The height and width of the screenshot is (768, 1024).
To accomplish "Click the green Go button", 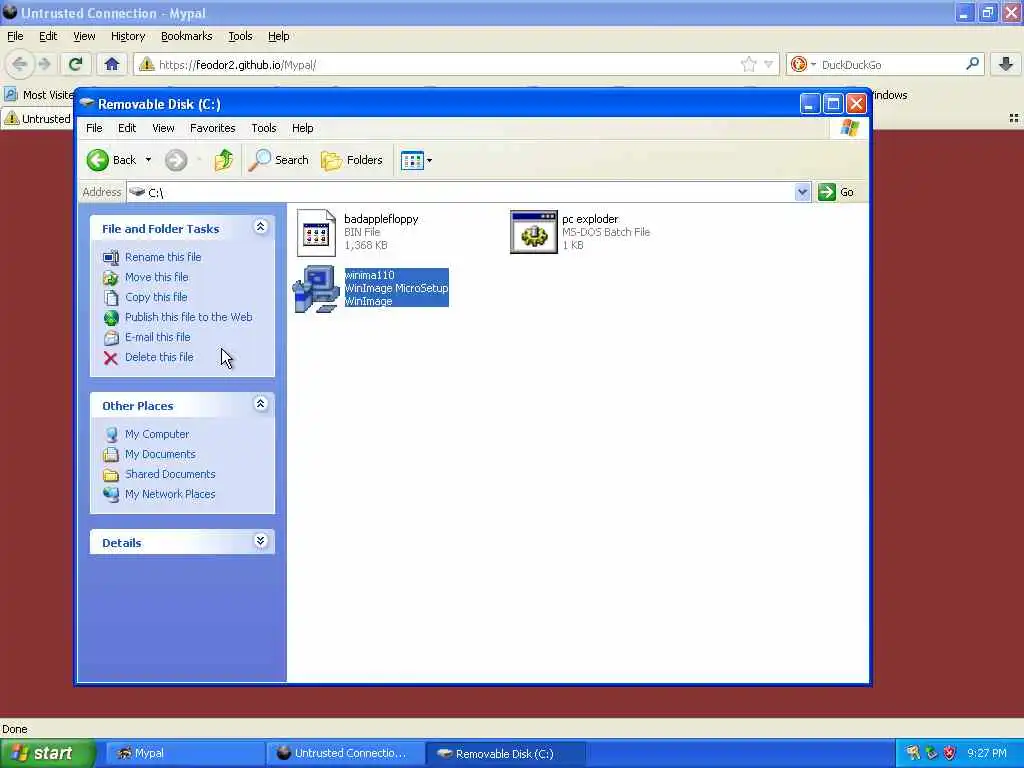I will tap(836, 192).
